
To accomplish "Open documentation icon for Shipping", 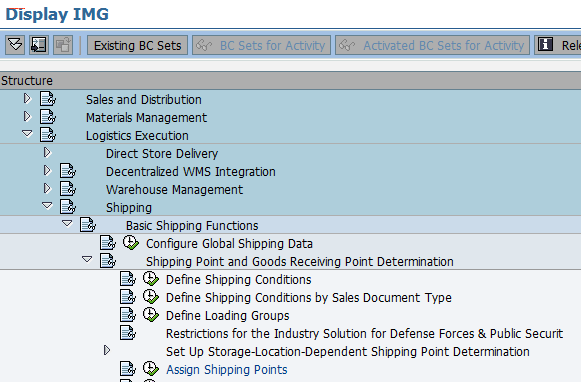I will coord(68,207).
